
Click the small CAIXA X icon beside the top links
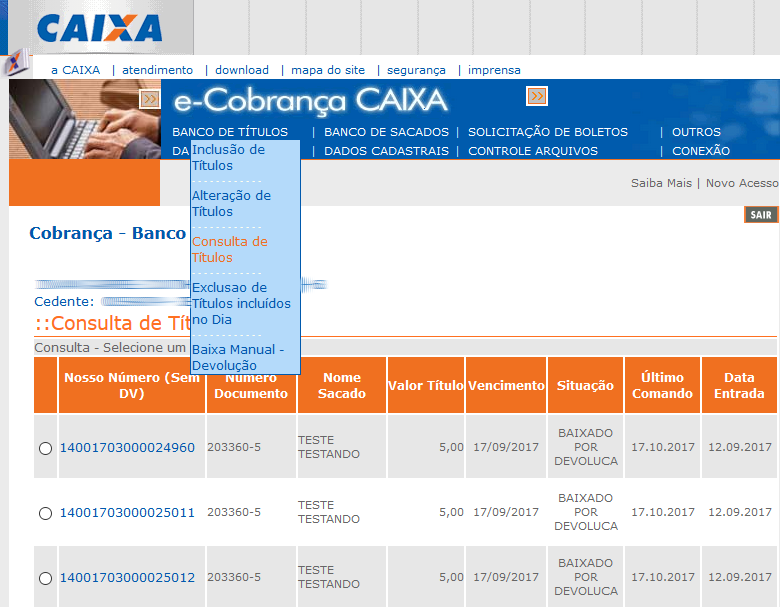pos(16,63)
